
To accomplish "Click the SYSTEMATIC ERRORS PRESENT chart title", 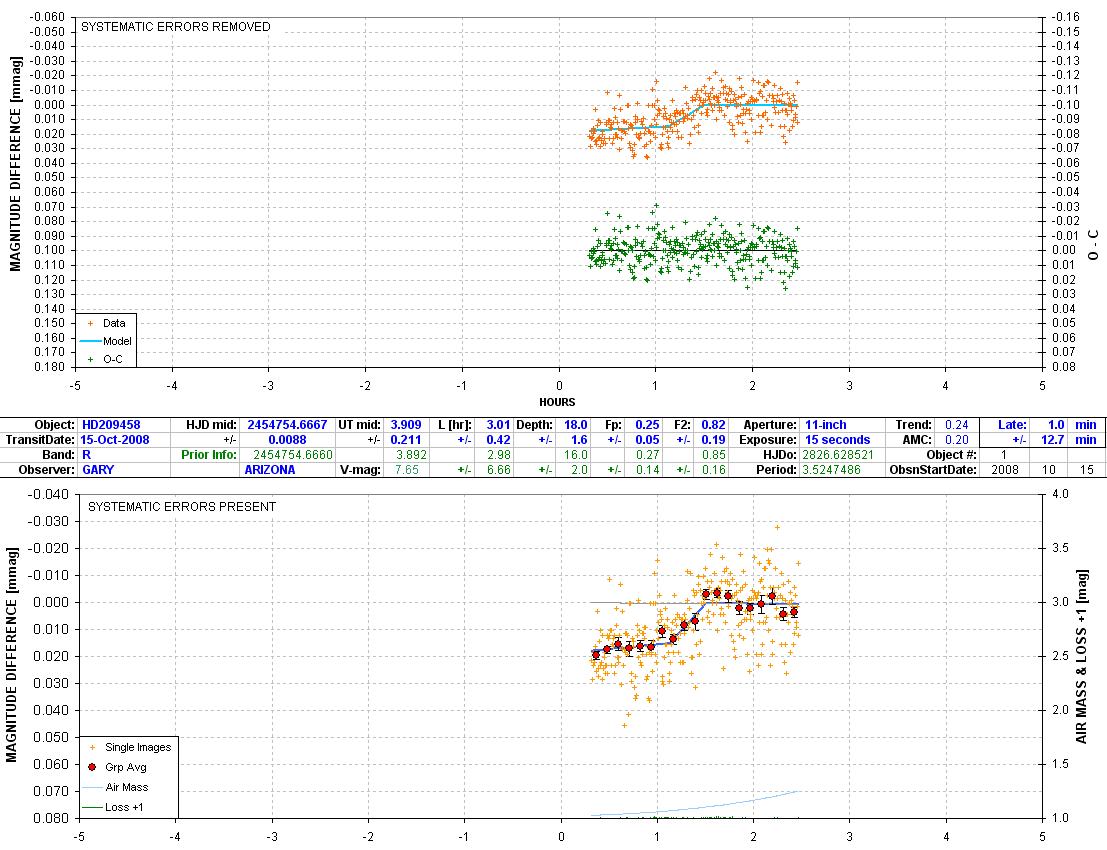I will point(182,507).
